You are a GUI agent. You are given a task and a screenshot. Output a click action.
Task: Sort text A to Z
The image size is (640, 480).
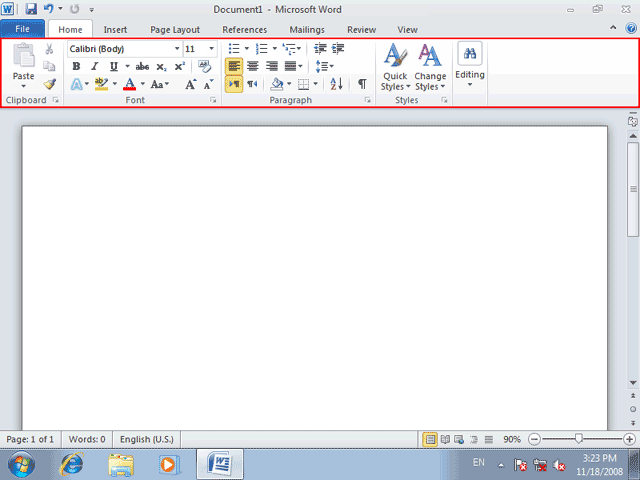click(336, 84)
